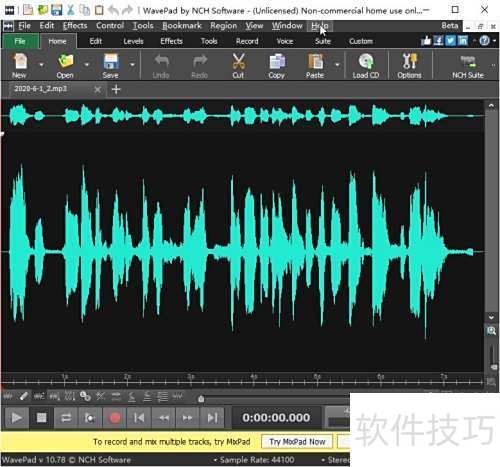Expand the Save button dropdown arrow
This screenshot has width=500, height=467.
[x=132, y=64]
